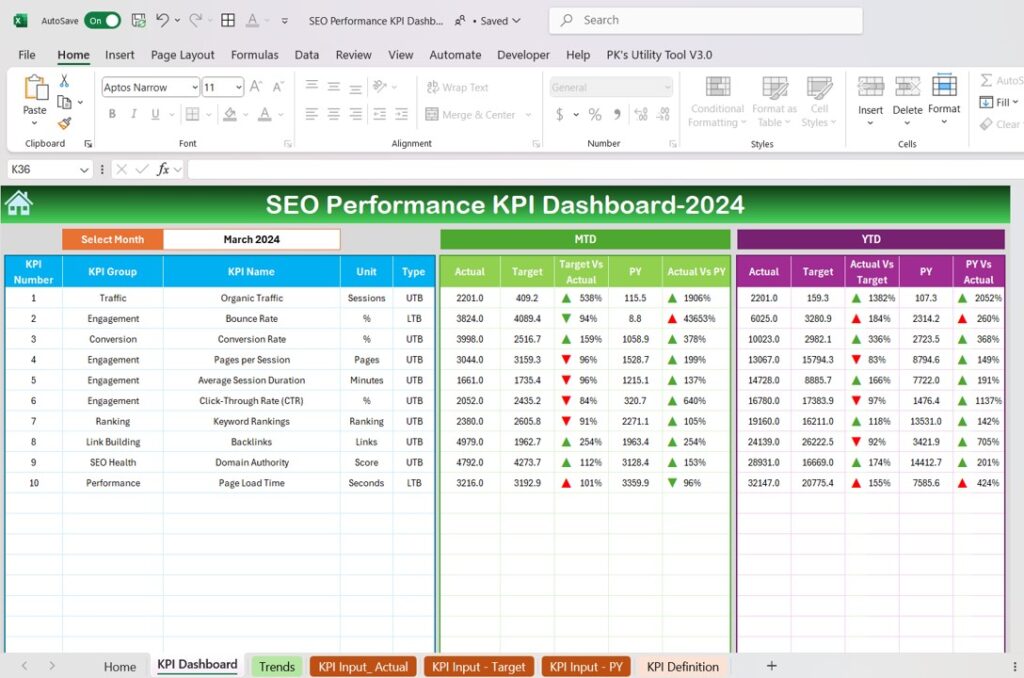Click the Format Painter brush icon

64,123
